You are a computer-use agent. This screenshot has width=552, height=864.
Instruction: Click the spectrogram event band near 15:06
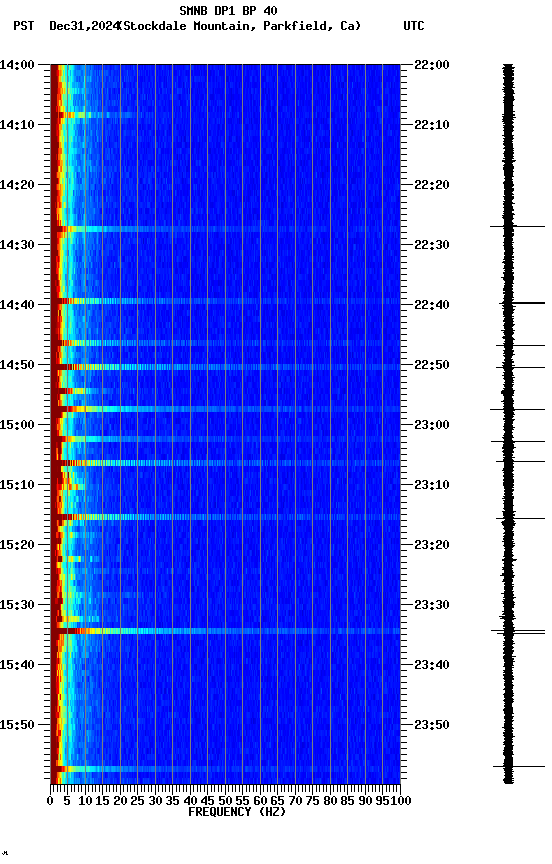click(225, 463)
